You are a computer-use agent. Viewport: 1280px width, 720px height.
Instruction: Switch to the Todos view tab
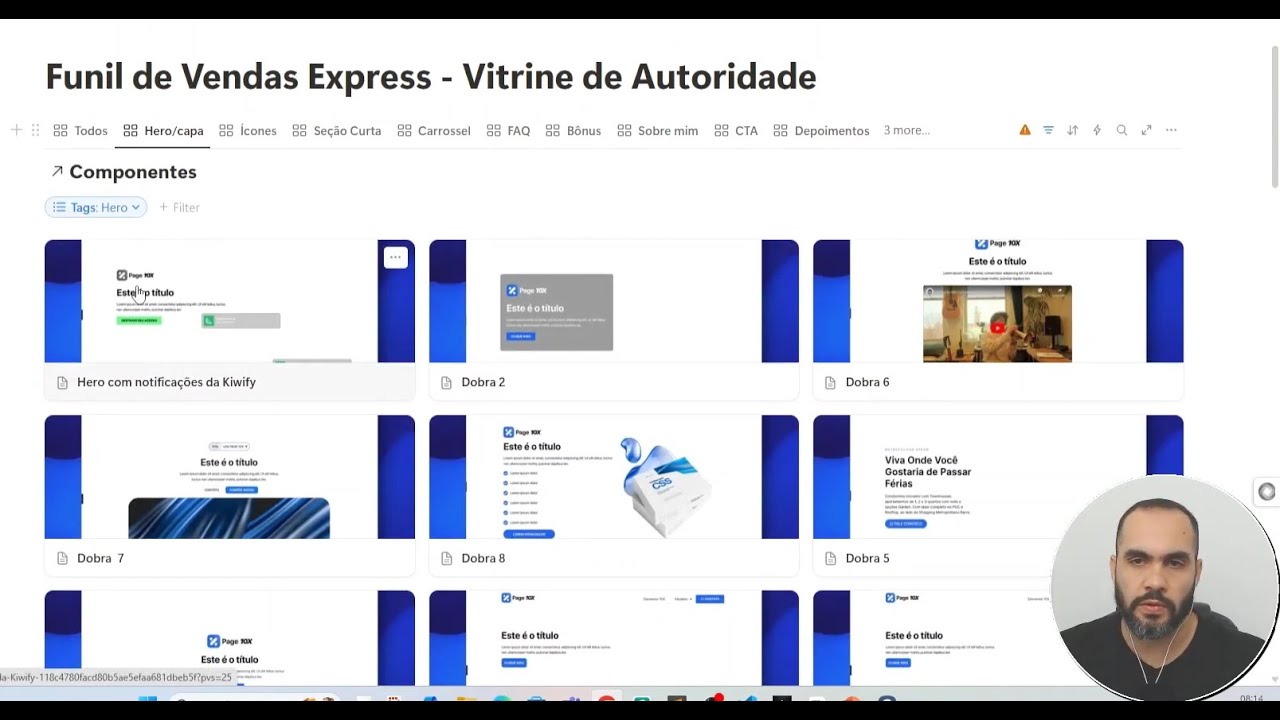pos(80,131)
